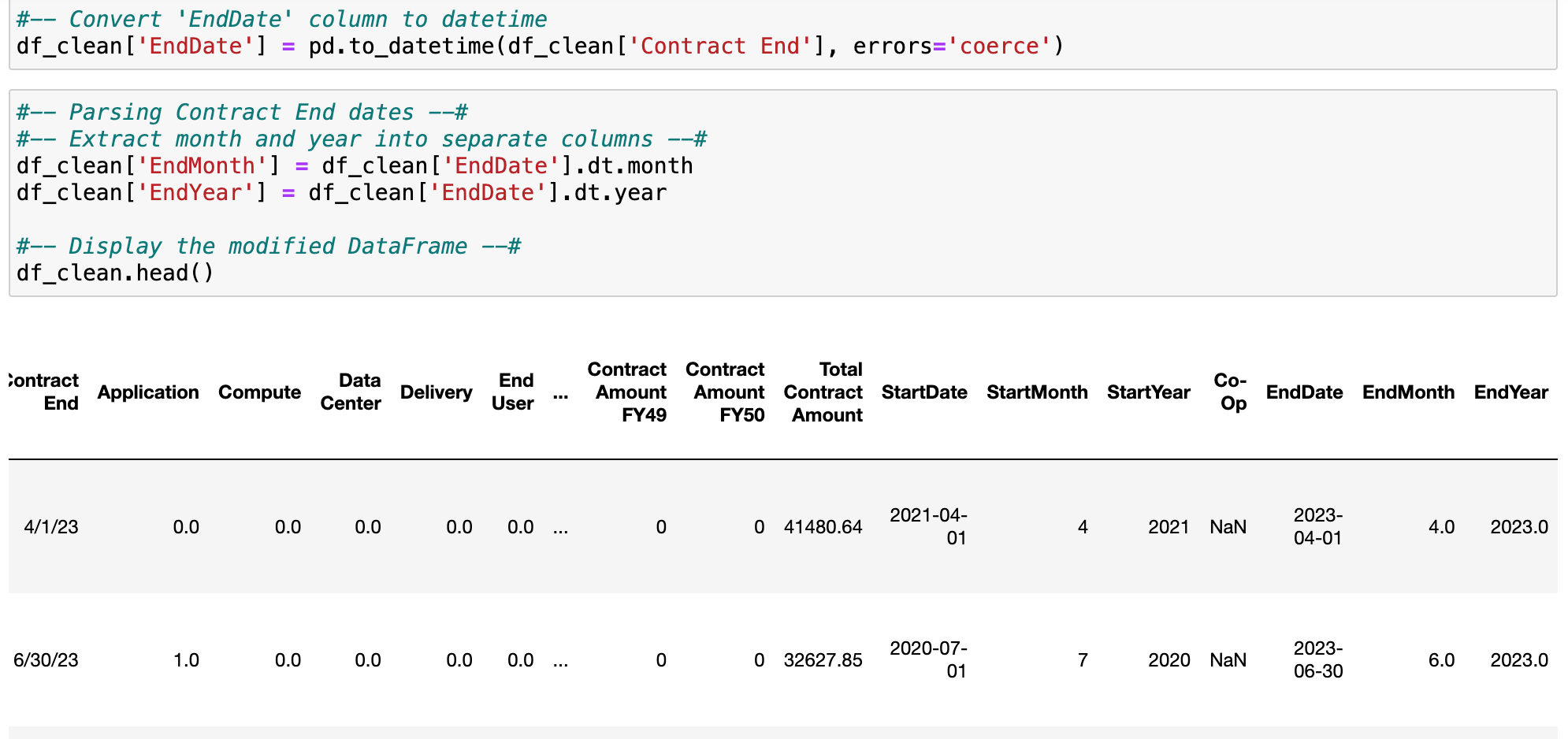The width and height of the screenshot is (1568, 739).
Task: Click the EndMonth assignment code line
Action: click(x=355, y=166)
